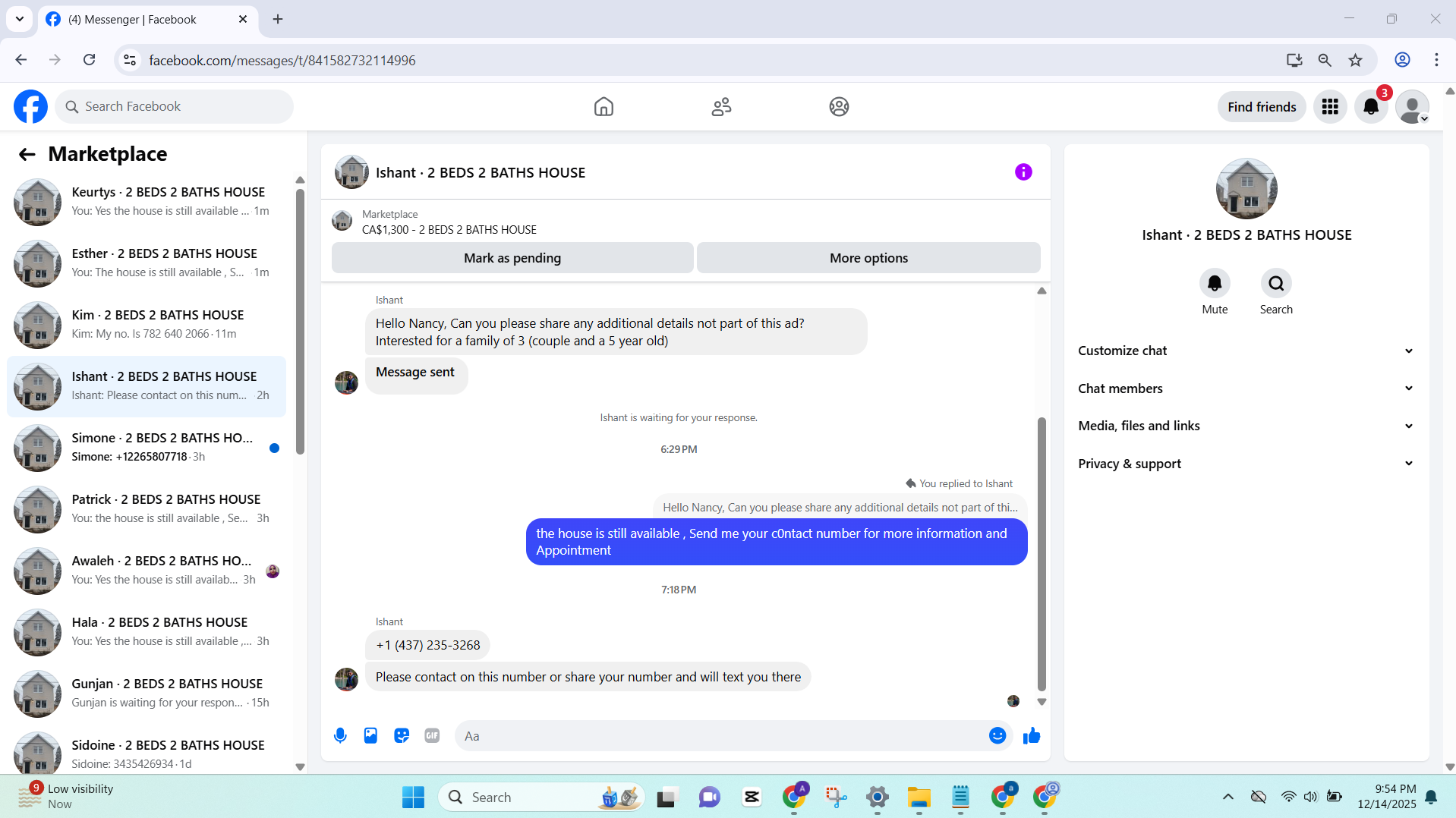Viewport: 1456px width, 818px height.
Task: Open Kim conversation
Action: coord(147,325)
